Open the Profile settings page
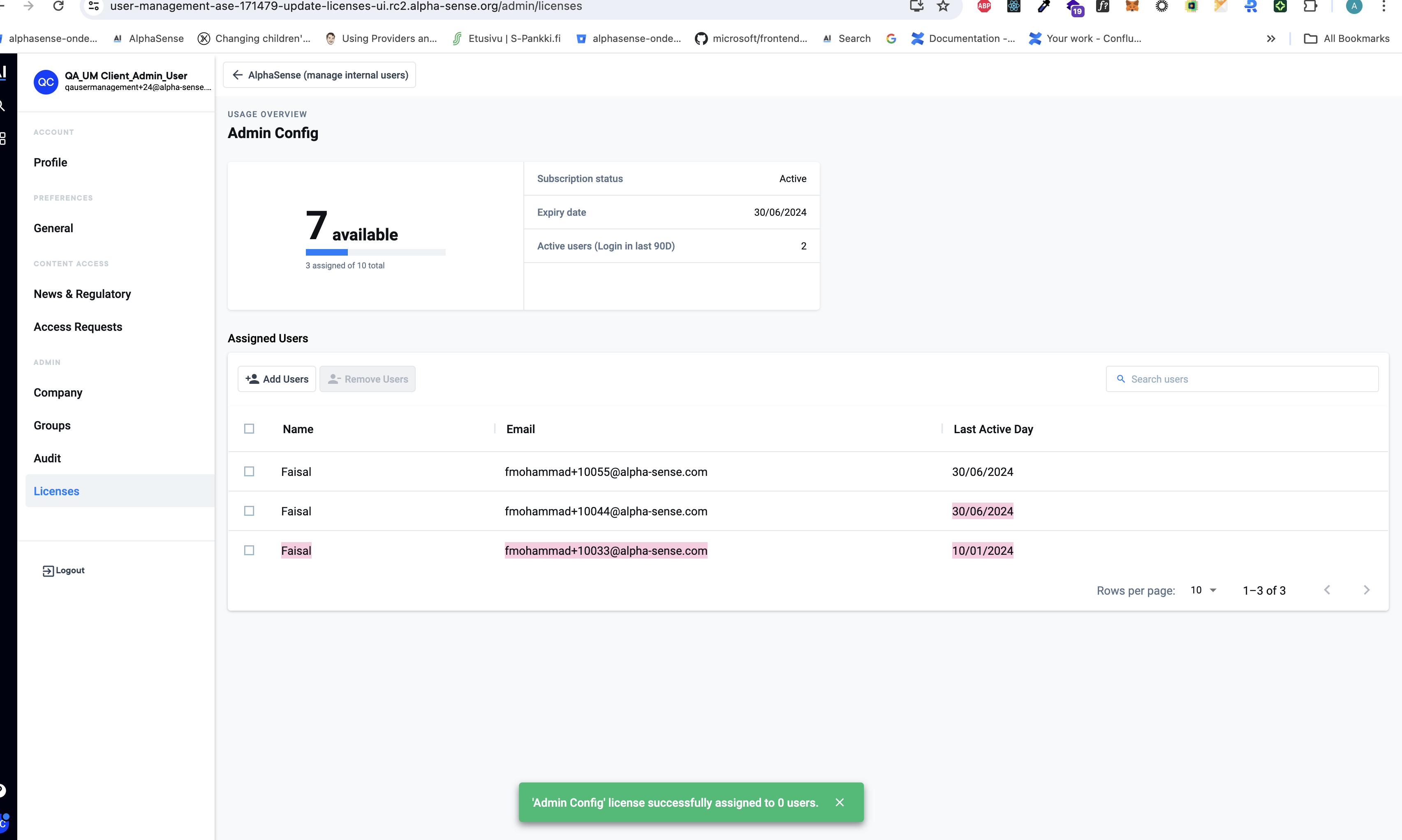1402x840 pixels. point(51,162)
